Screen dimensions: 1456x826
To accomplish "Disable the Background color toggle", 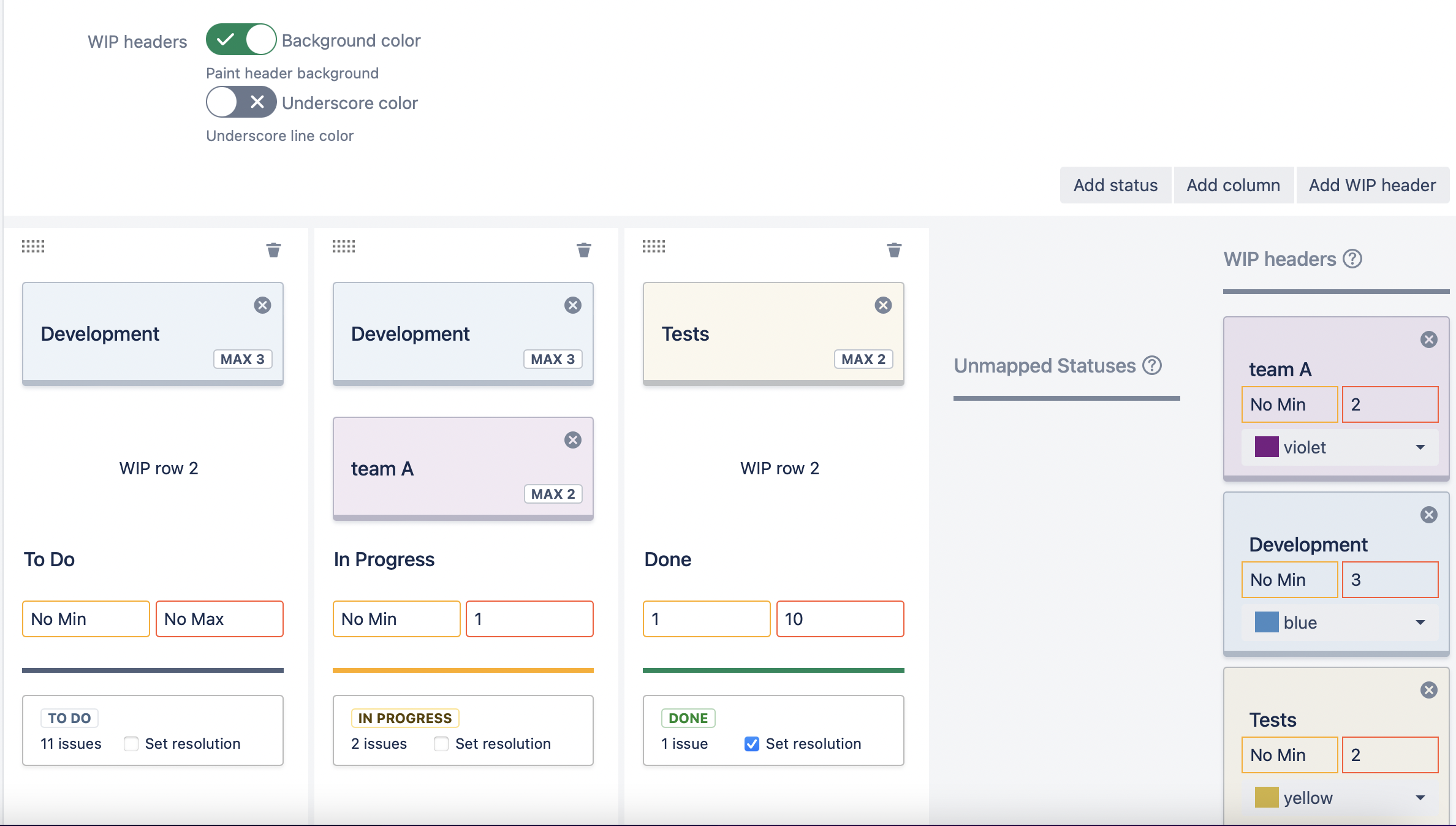I will click(241, 40).
